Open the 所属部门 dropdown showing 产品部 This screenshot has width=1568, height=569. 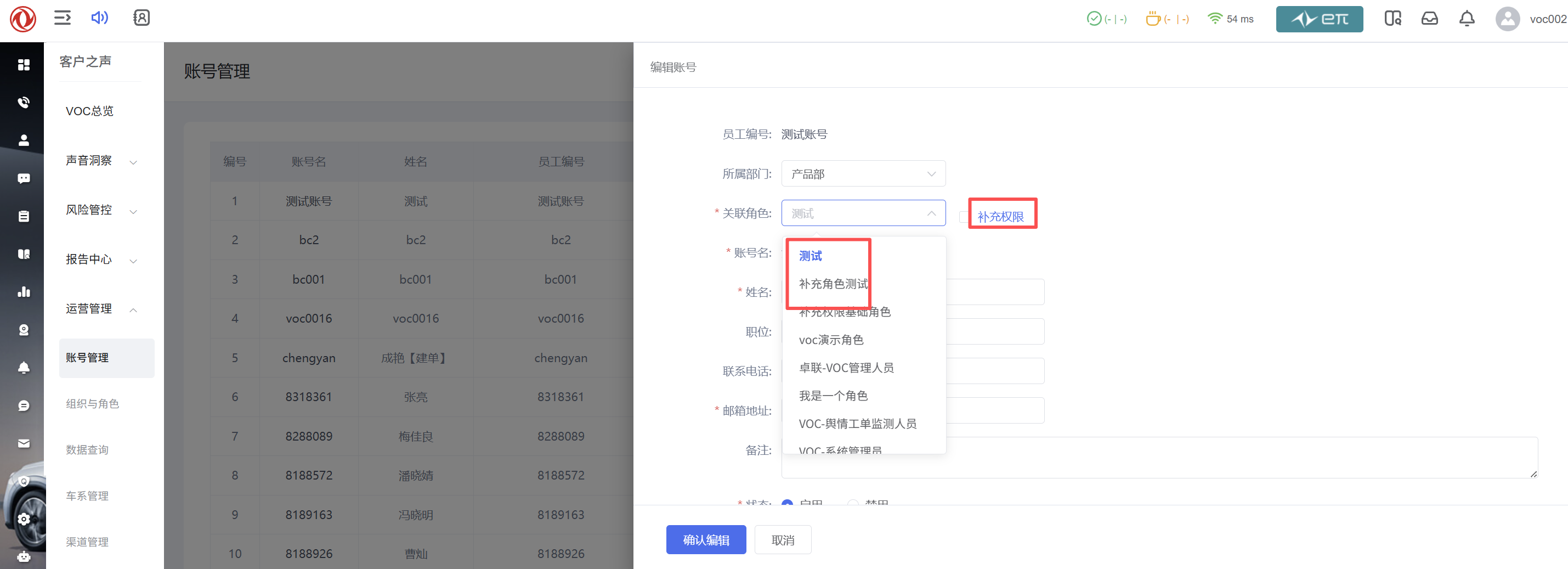pos(863,174)
